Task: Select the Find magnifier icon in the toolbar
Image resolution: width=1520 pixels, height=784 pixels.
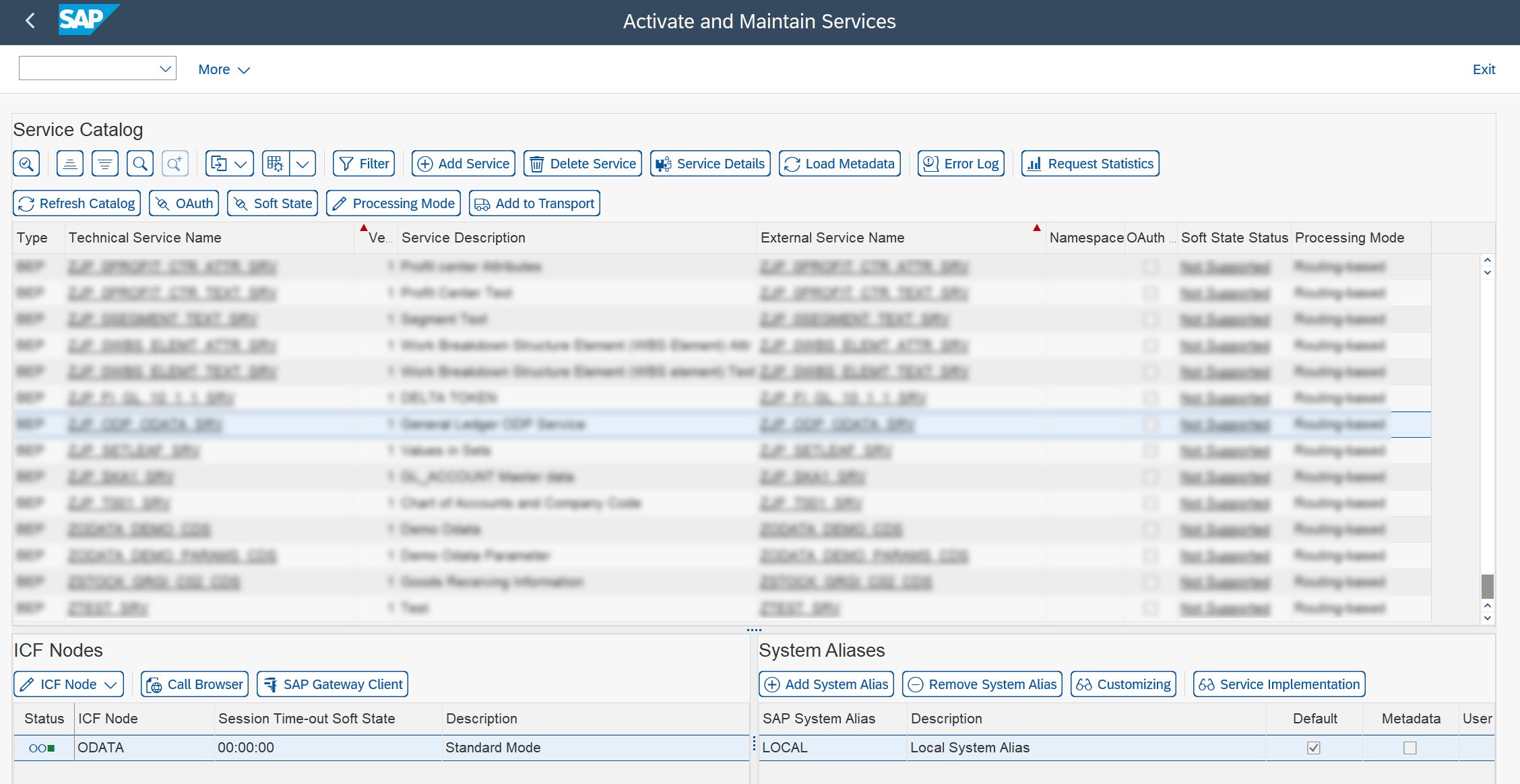Action: [x=140, y=163]
